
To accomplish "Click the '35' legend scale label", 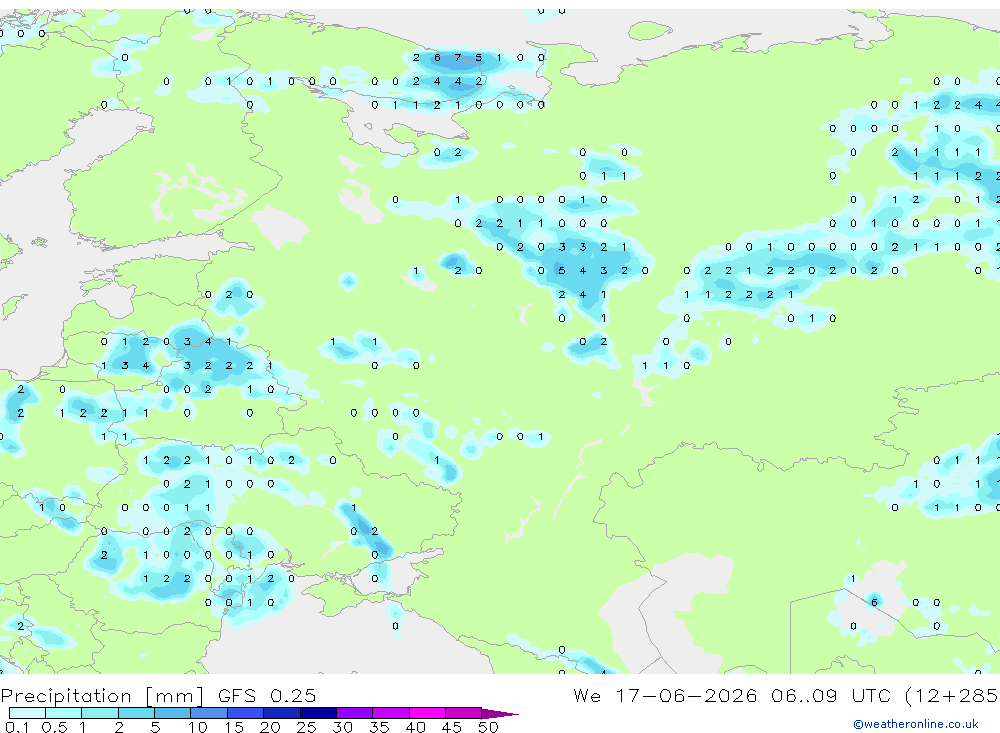I will point(379,727).
